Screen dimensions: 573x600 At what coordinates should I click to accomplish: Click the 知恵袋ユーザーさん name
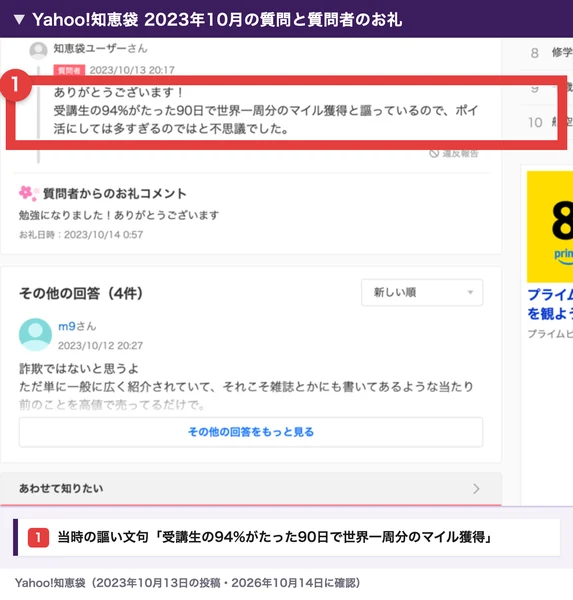[100, 49]
